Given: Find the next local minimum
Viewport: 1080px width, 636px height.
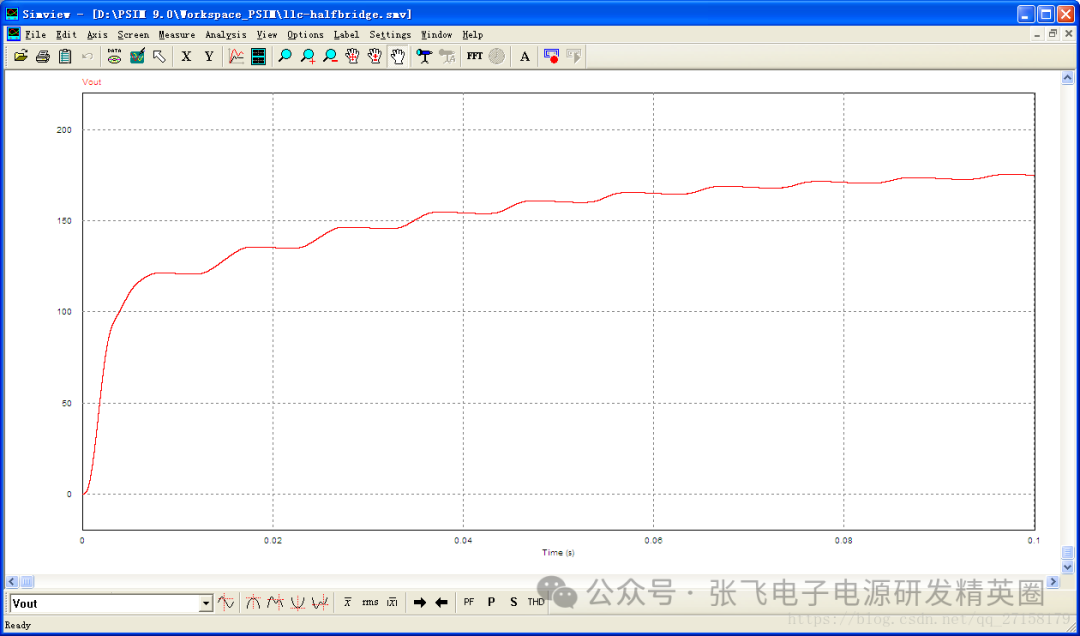Looking at the screenshot, I should (319, 602).
